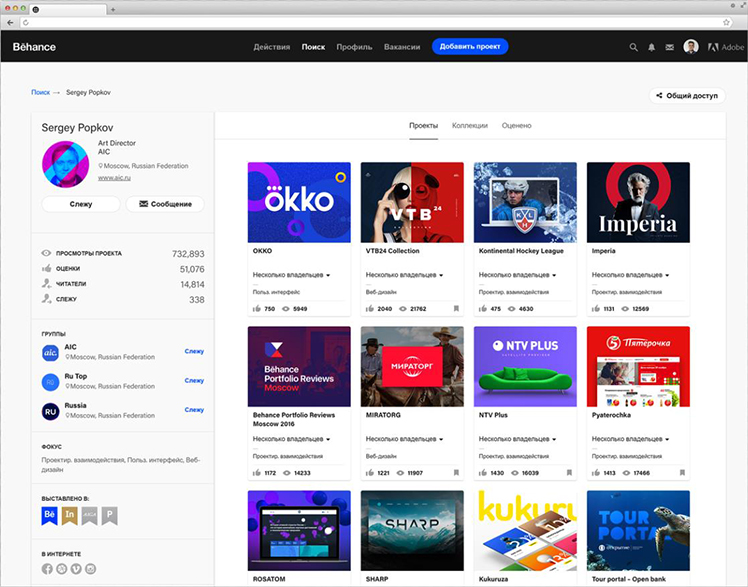748x587 pixels.
Task: Open OKKO project title link
Action: point(262,250)
